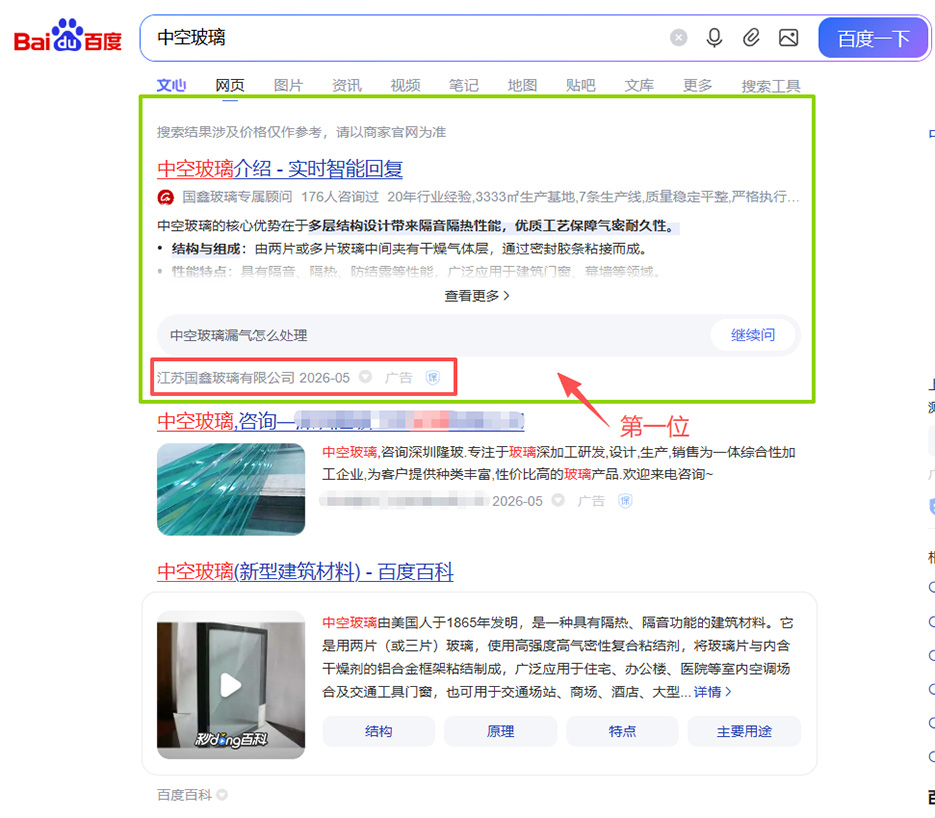Click the 保 shield badge in 深圳隆玻 result
Viewport: 935px width, 818px height.
625,501
